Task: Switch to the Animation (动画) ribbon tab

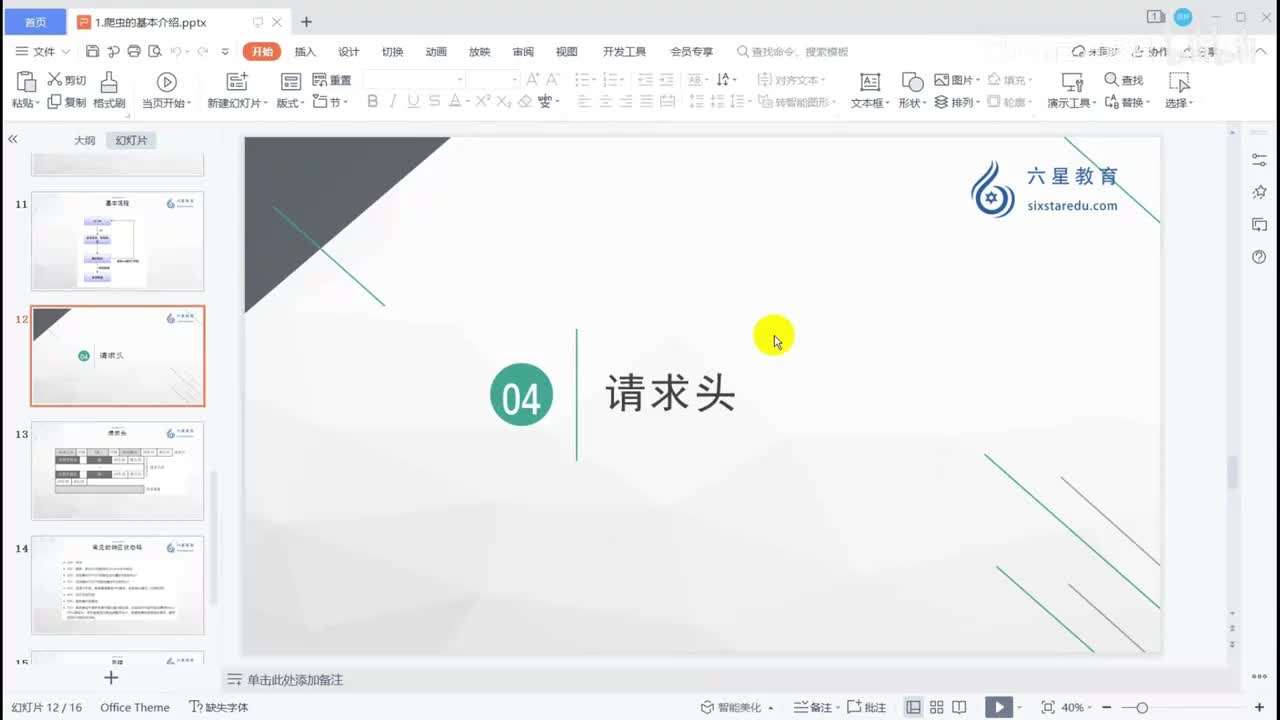Action: pyautogui.click(x=436, y=52)
